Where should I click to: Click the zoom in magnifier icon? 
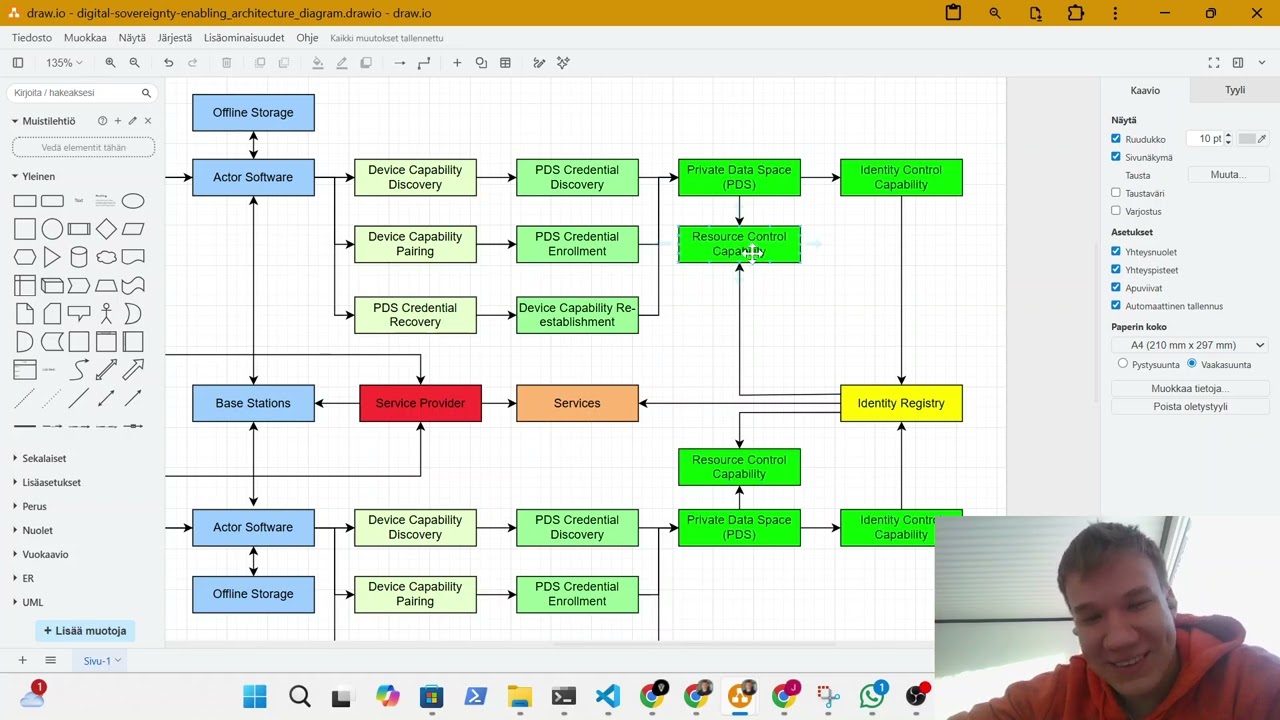[x=110, y=63]
